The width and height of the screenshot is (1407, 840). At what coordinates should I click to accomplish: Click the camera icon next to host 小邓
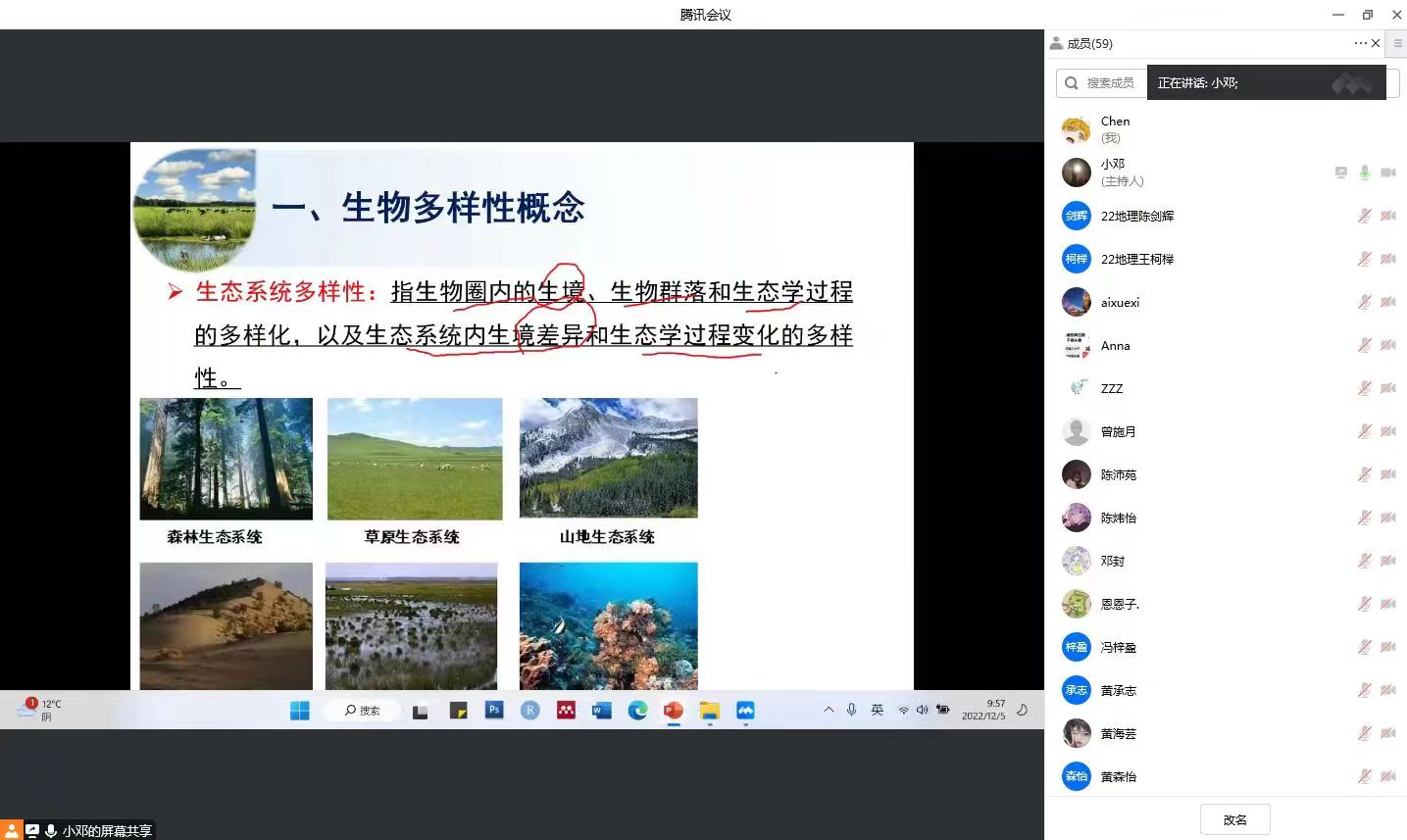[x=1388, y=173]
